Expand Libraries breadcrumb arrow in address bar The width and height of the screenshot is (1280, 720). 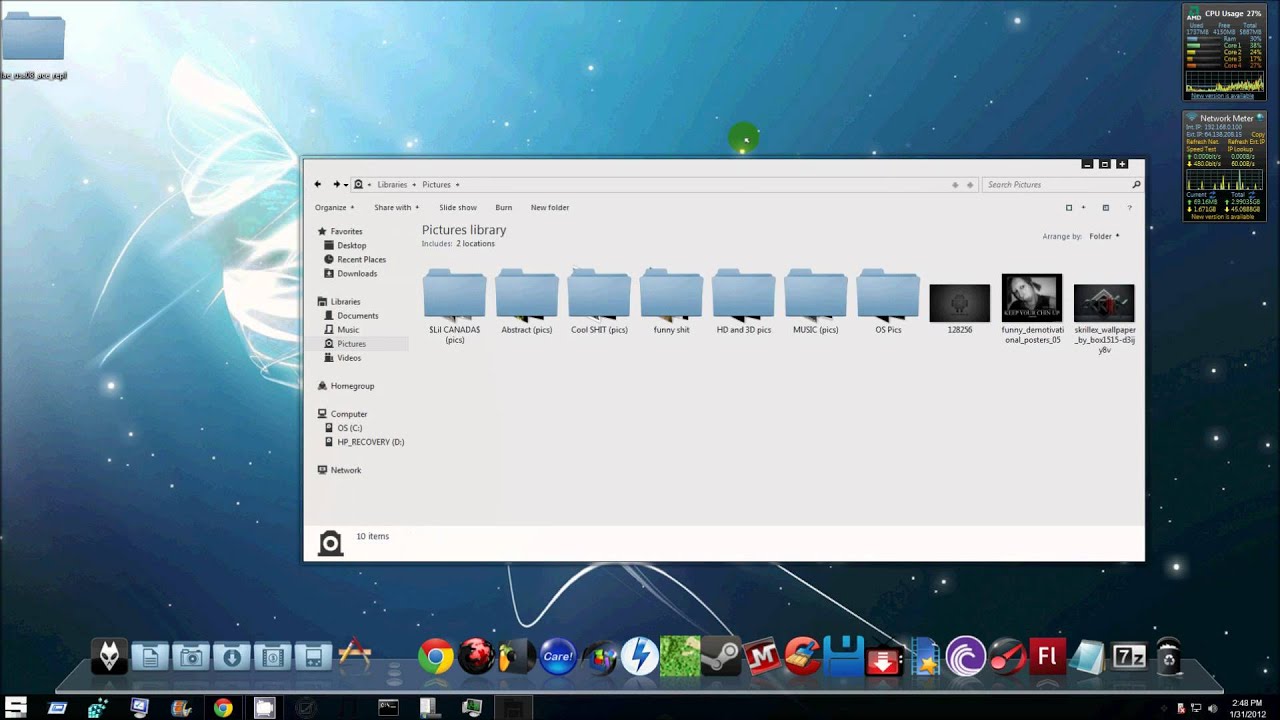(x=414, y=185)
